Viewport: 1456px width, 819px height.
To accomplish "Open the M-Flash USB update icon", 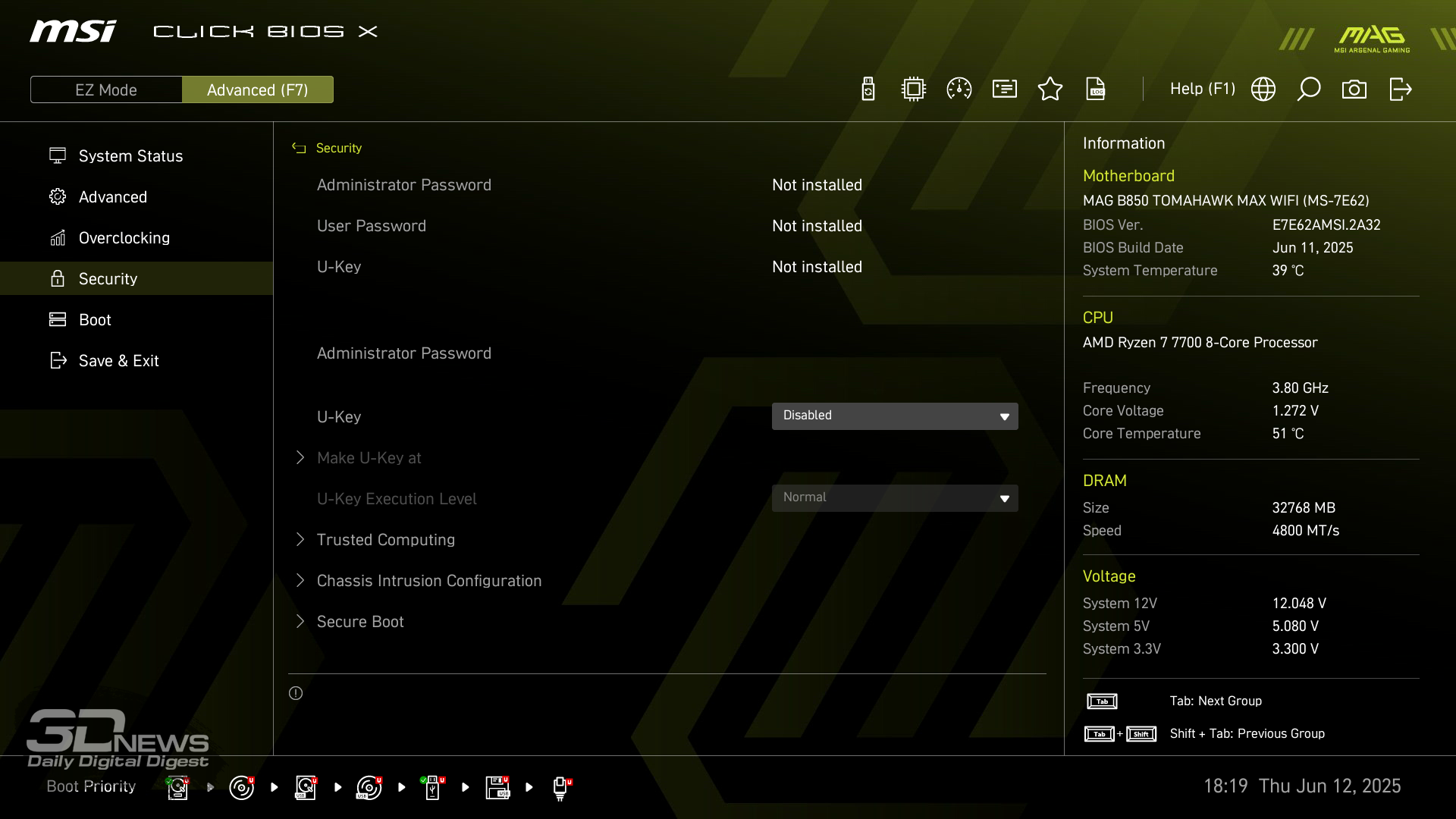I will click(868, 89).
